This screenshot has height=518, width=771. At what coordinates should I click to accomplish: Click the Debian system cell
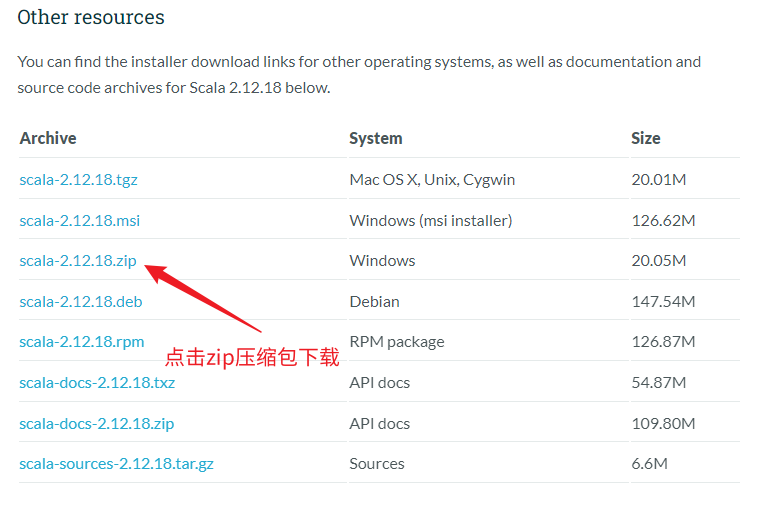[374, 301]
